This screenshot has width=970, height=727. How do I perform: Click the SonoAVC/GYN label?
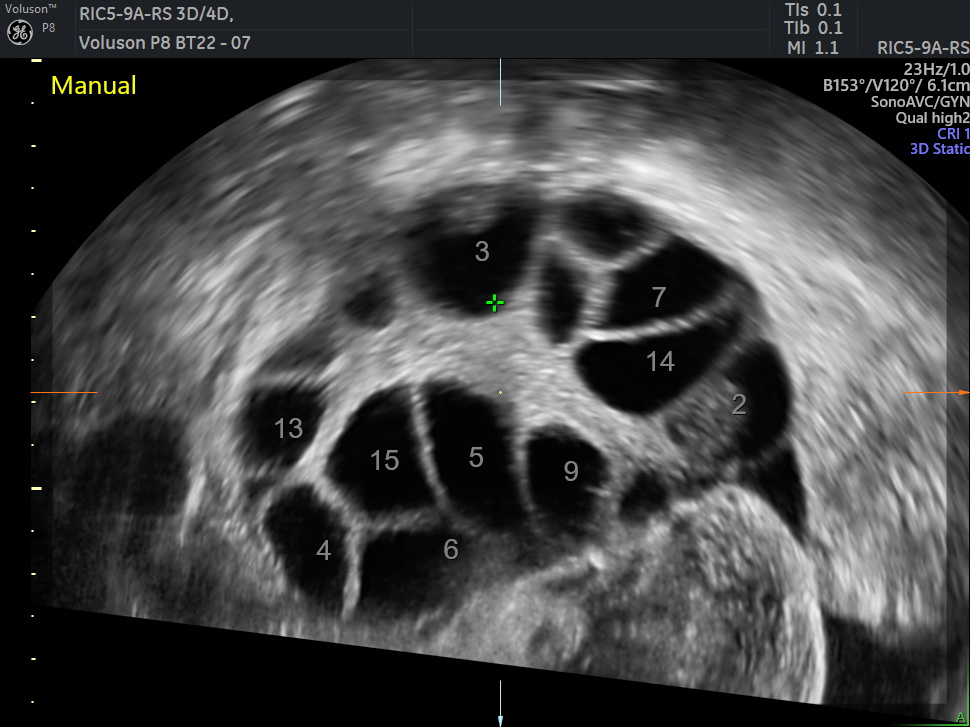point(912,101)
